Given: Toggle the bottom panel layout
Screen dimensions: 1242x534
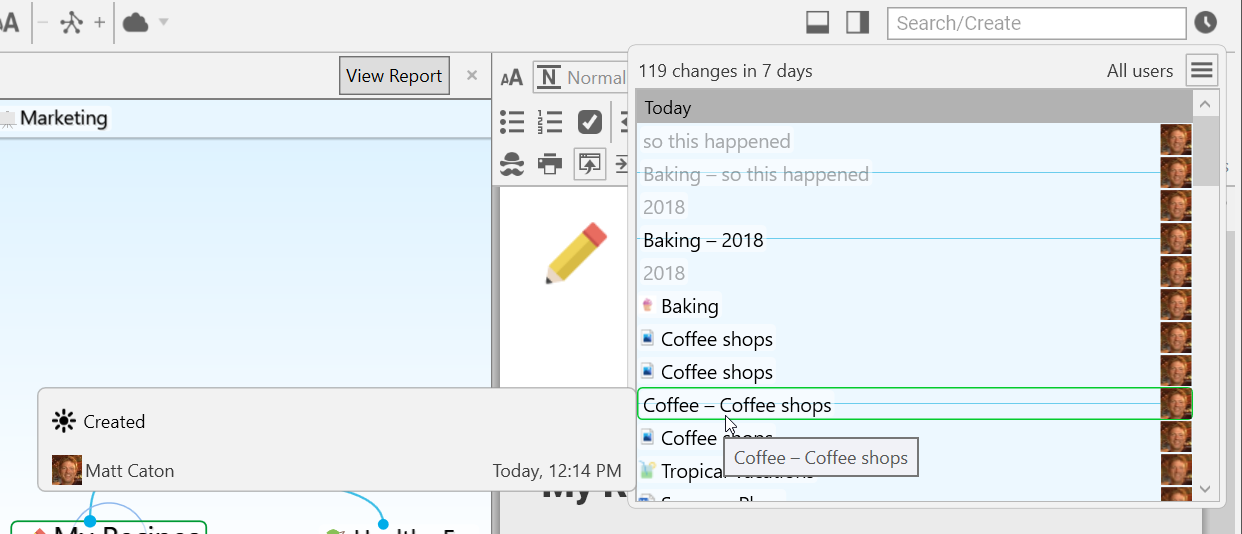Looking at the screenshot, I should coord(817,23).
